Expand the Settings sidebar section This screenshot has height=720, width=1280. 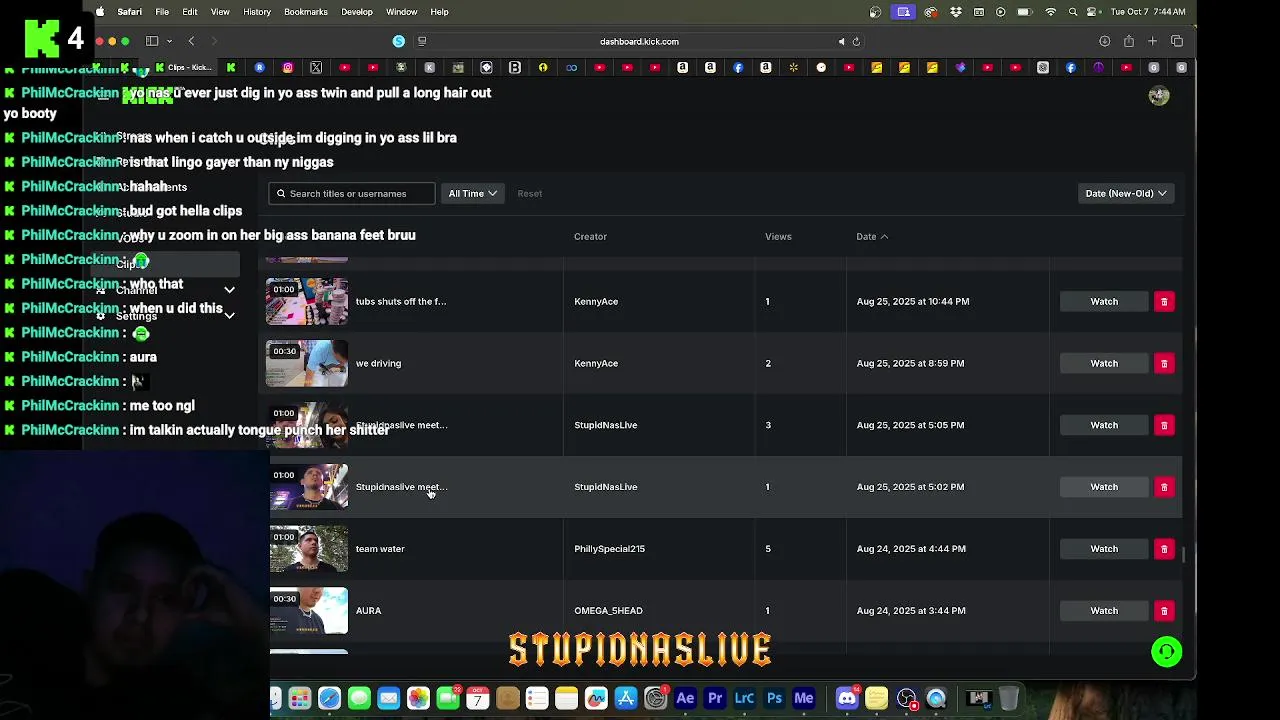(x=229, y=315)
